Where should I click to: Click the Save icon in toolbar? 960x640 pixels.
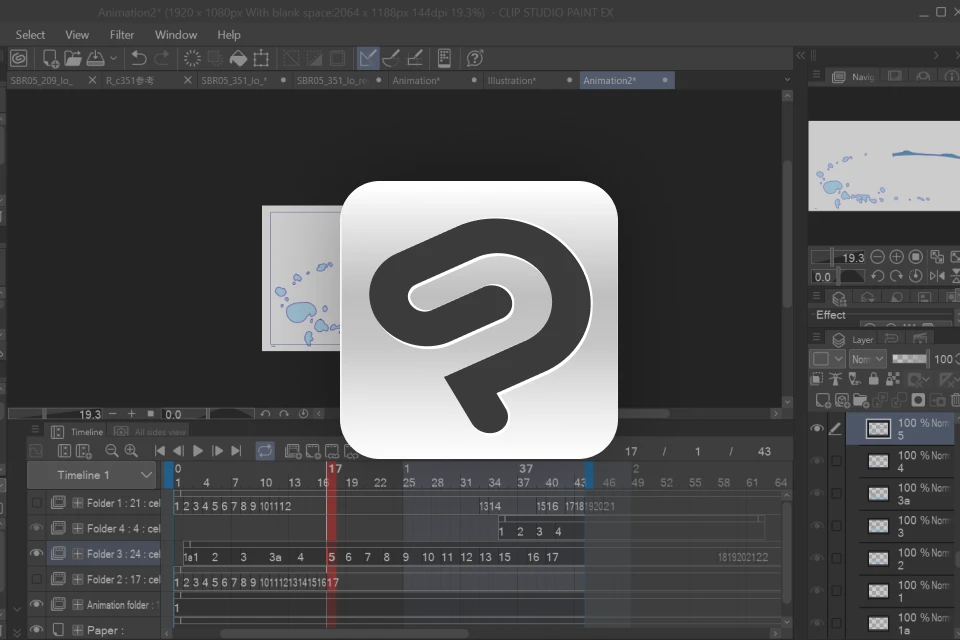click(x=96, y=58)
